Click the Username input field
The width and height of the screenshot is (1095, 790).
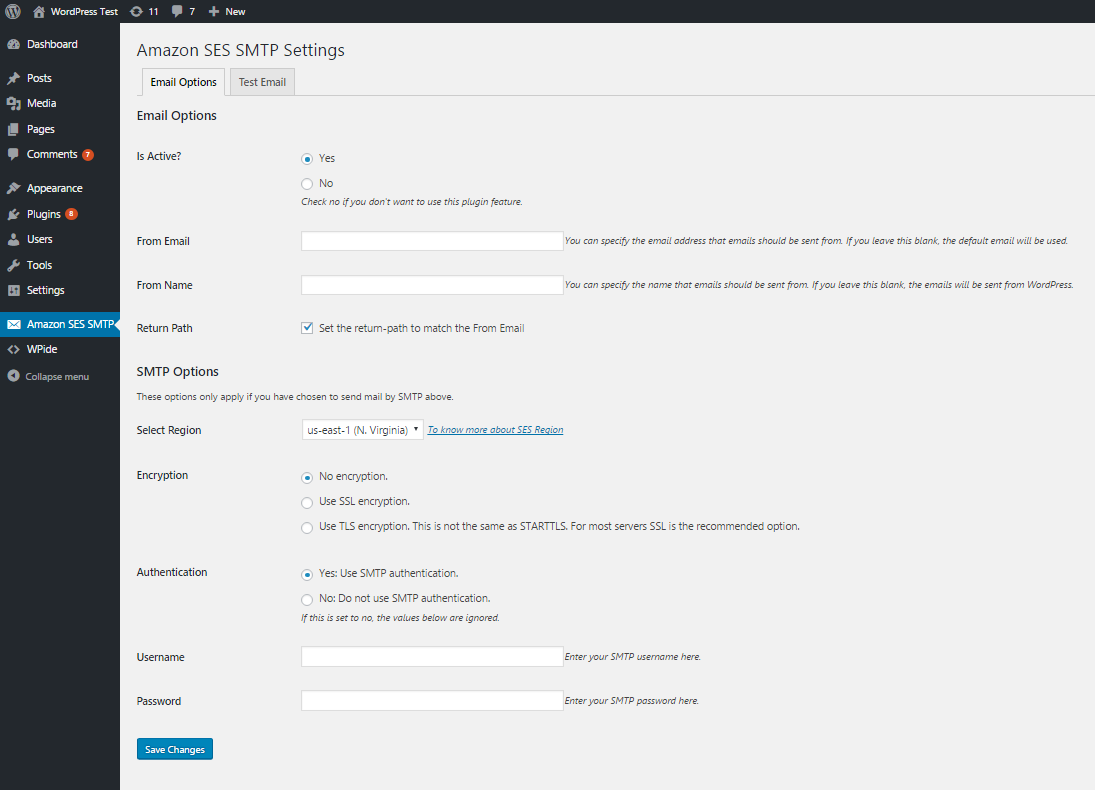click(x=432, y=657)
